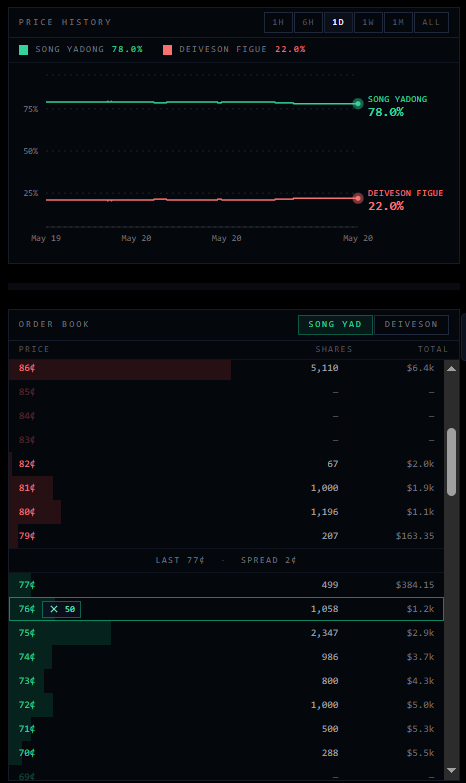466x783 pixels.
Task: Click Deiveson Figue chart endpoint marker
Action: [x=358, y=198]
